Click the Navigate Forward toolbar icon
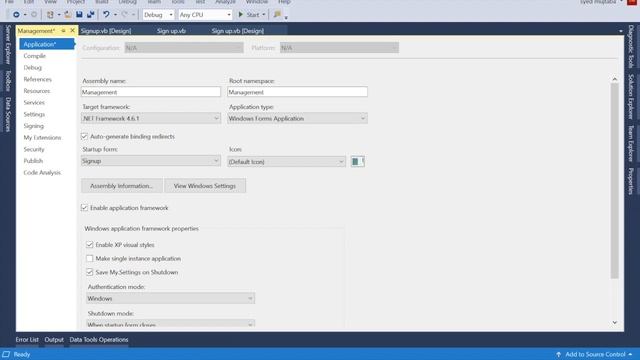 34,15
